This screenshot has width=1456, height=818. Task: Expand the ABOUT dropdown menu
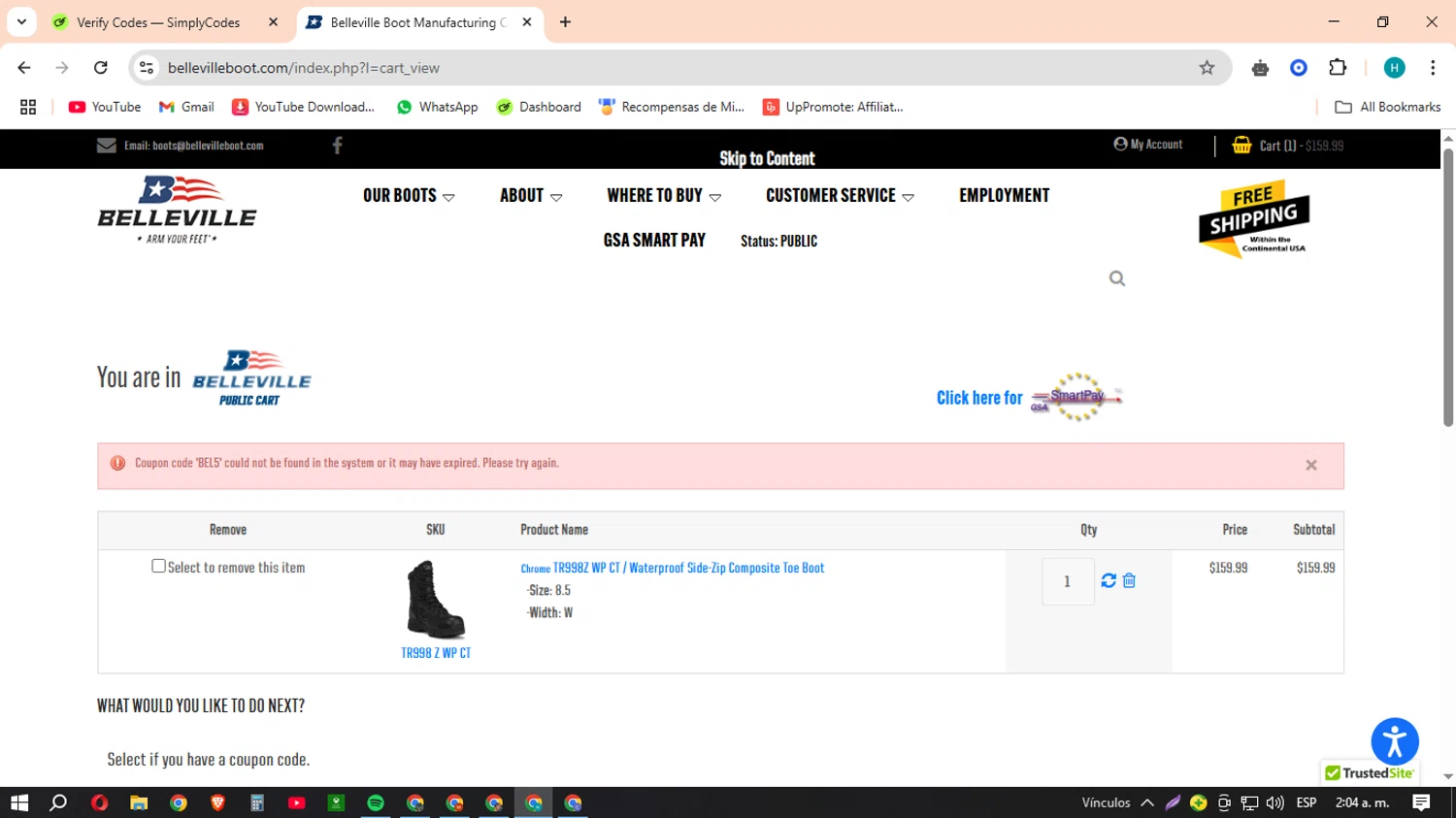tap(531, 196)
